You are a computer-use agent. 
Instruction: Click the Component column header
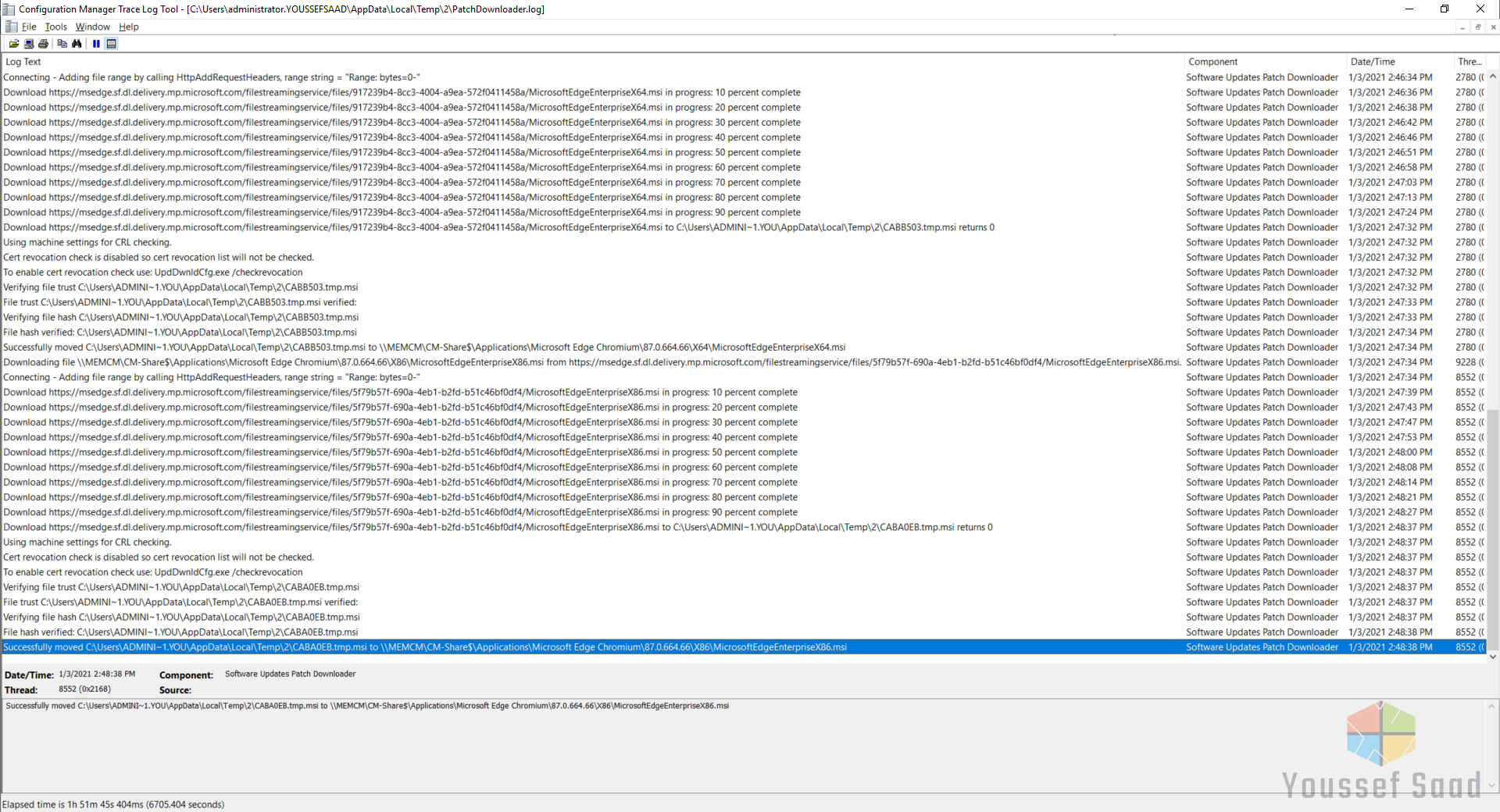(1213, 61)
